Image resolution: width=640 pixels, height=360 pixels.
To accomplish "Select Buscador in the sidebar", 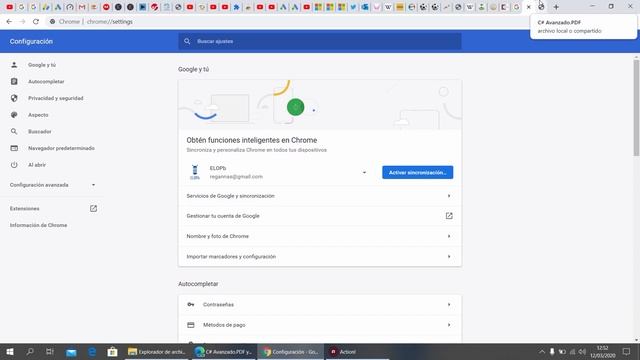I will 40,131.
